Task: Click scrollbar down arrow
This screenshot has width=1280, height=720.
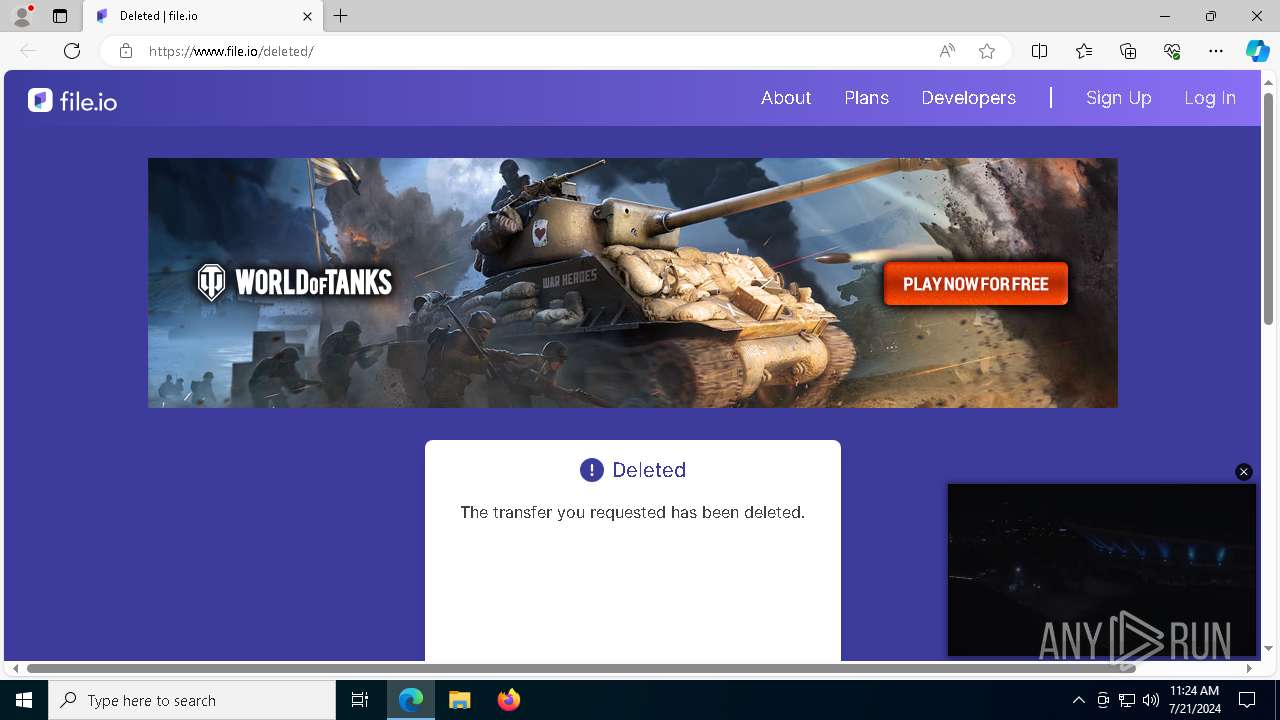Action: point(1269,649)
